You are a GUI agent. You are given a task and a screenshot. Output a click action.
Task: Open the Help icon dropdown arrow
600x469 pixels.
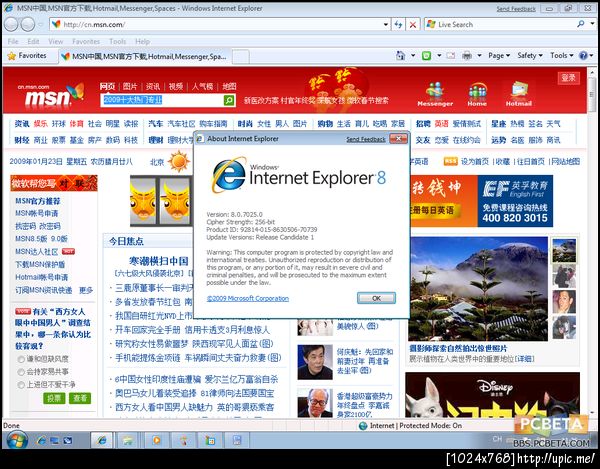tap(591, 56)
